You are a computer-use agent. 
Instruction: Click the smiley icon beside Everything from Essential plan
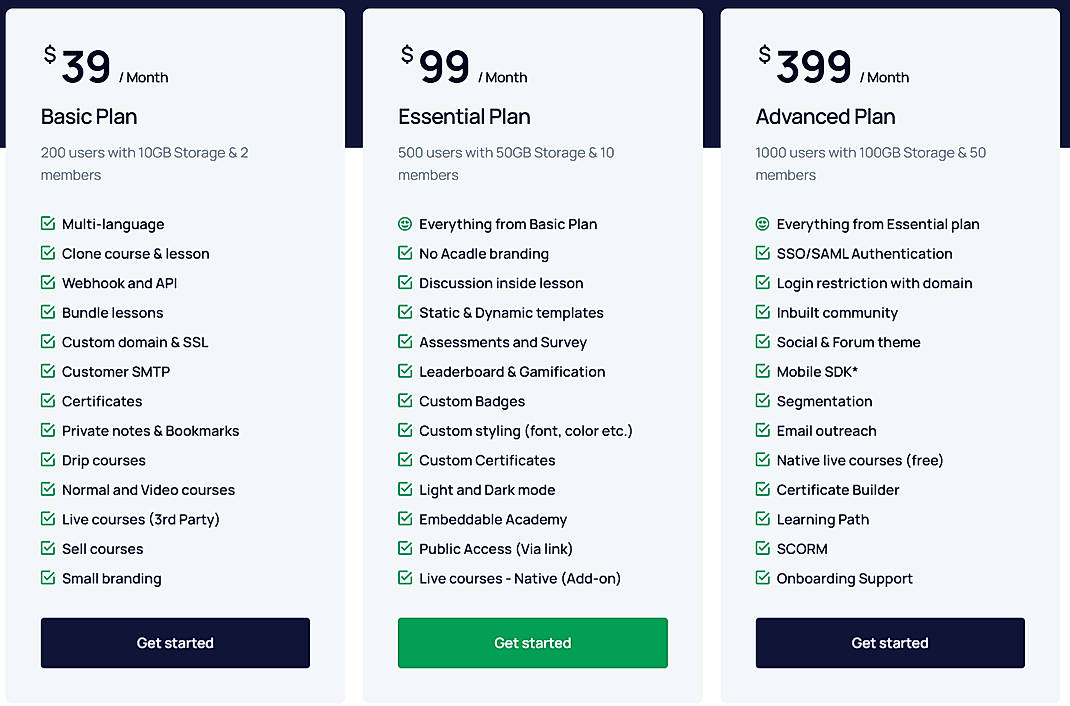(x=762, y=224)
